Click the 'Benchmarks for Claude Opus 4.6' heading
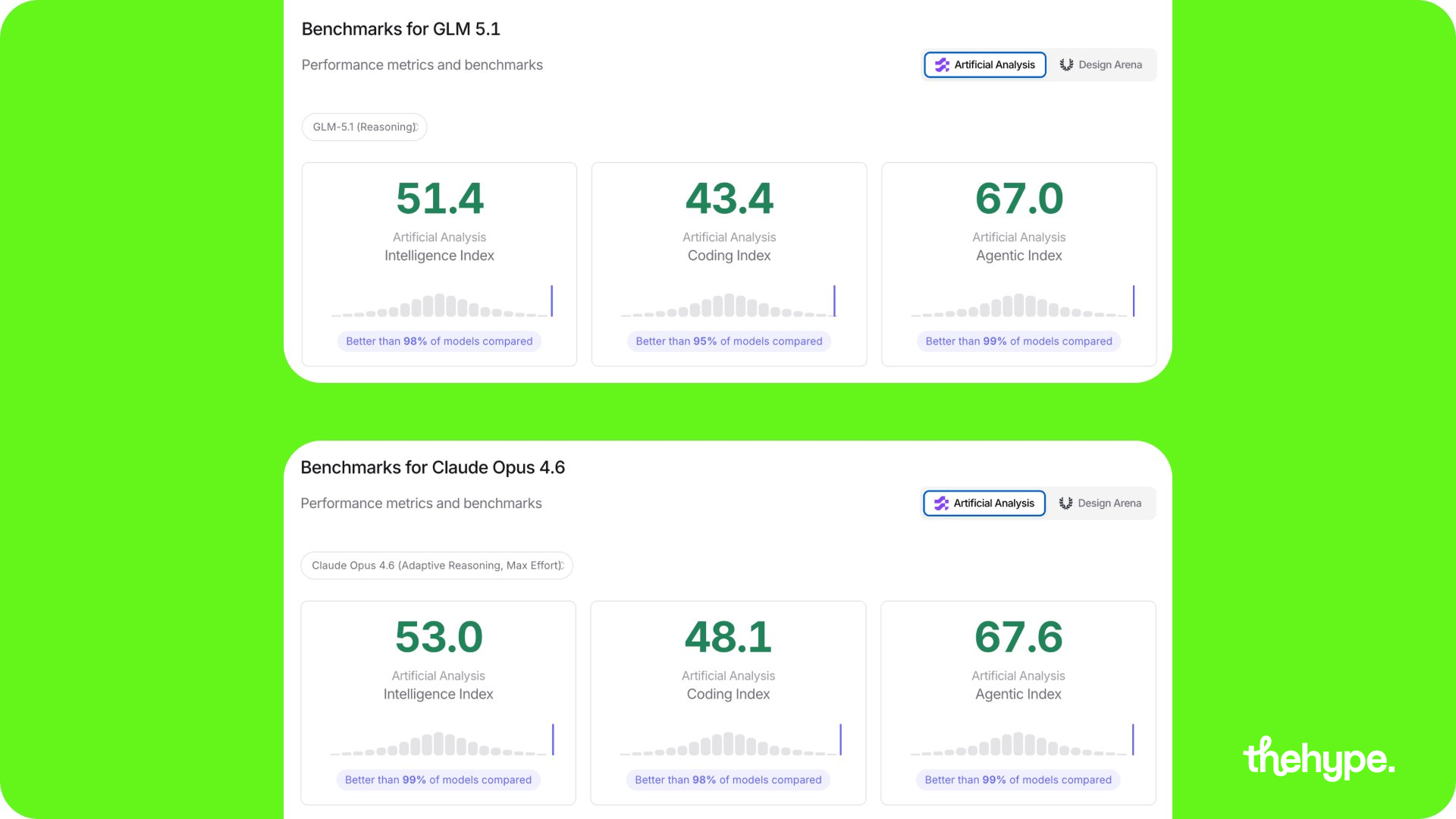This screenshot has width=1456, height=819. coord(432,467)
